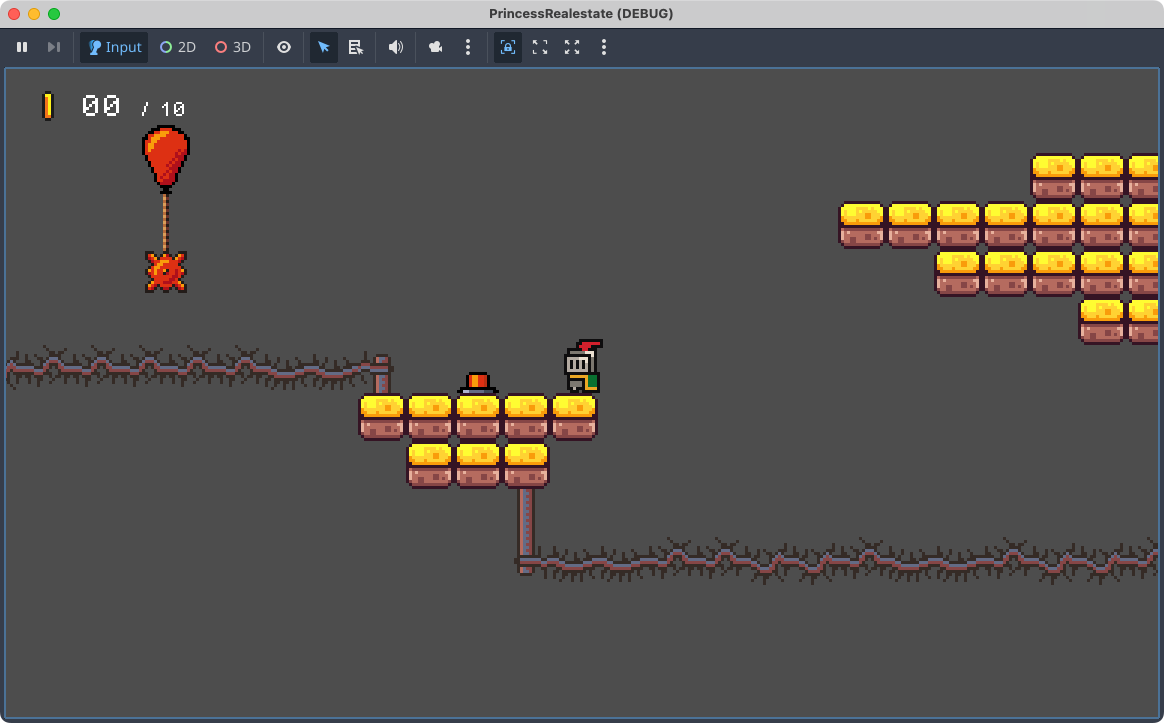Click the coin counter display
This screenshot has height=723, width=1164.
click(114, 106)
